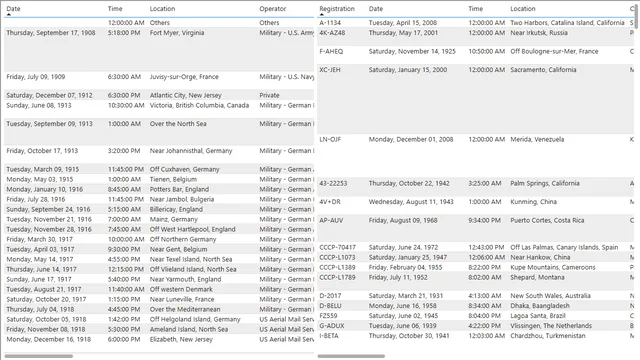Viewport: 640px width, 360px height.
Task: Select 'Off western Denmark' cell
Action: (x=181, y=289)
